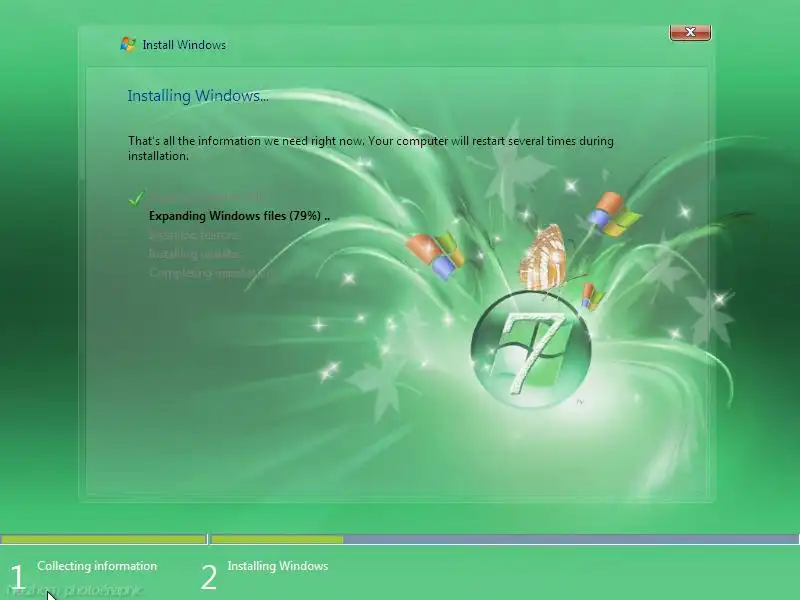Click the "Collecting information" progress bar

[104, 539]
